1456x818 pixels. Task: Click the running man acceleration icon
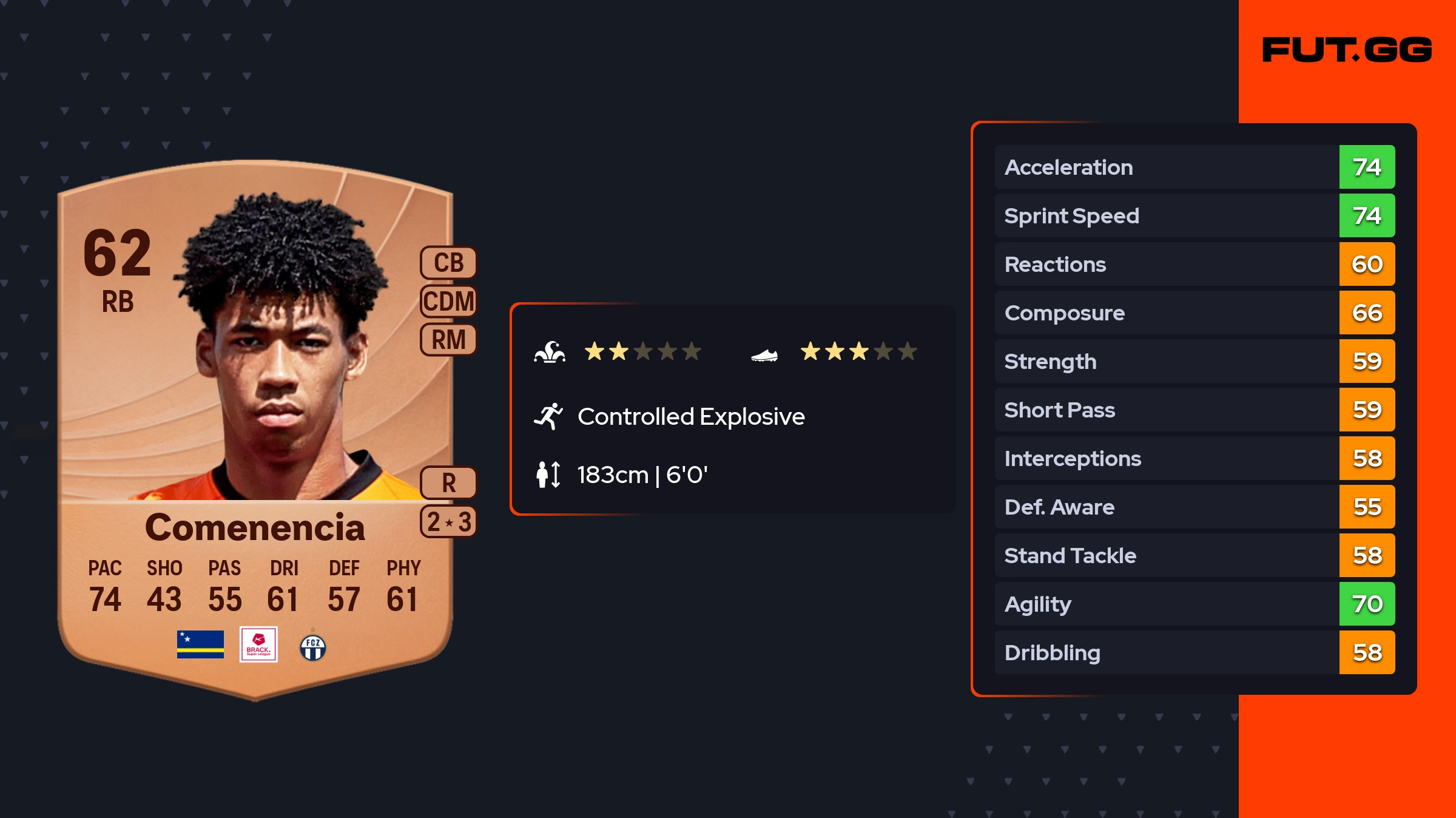point(548,416)
